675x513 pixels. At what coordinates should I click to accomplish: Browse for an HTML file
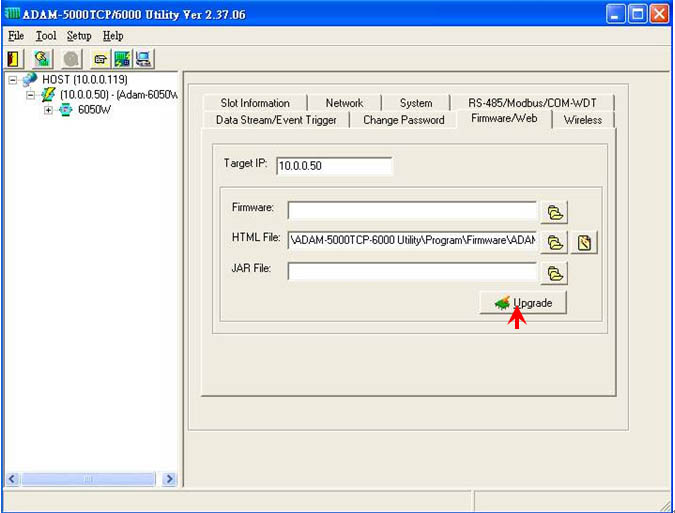554,242
